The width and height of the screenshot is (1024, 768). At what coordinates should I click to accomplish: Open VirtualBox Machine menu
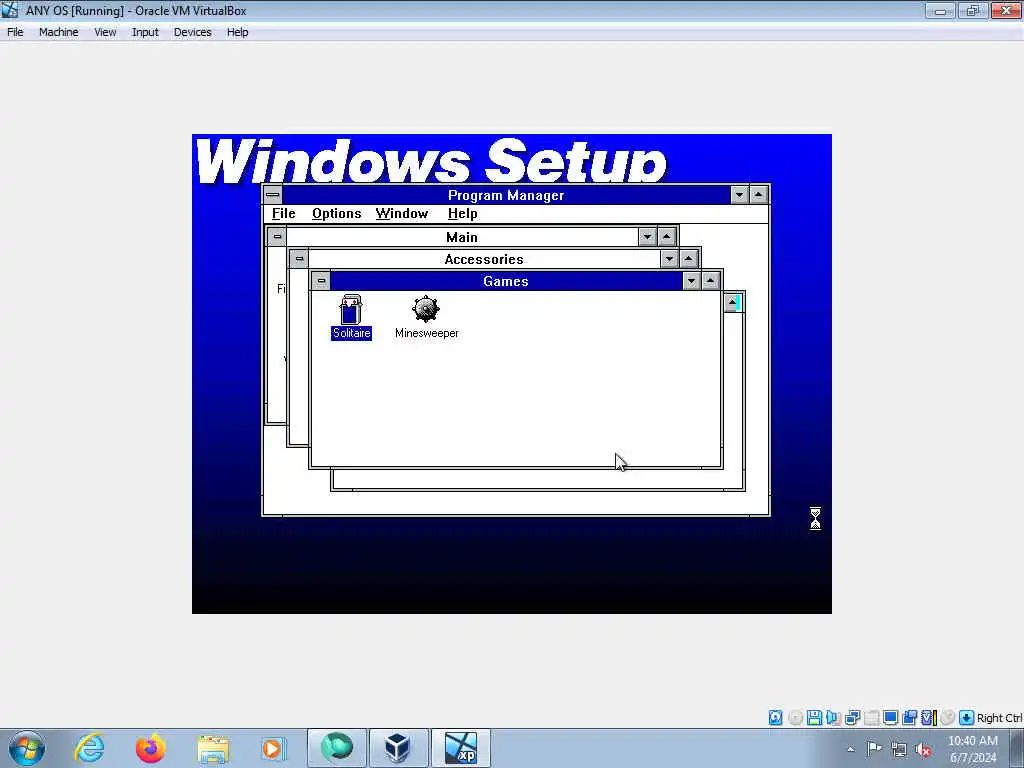pyautogui.click(x=58, y=32)
